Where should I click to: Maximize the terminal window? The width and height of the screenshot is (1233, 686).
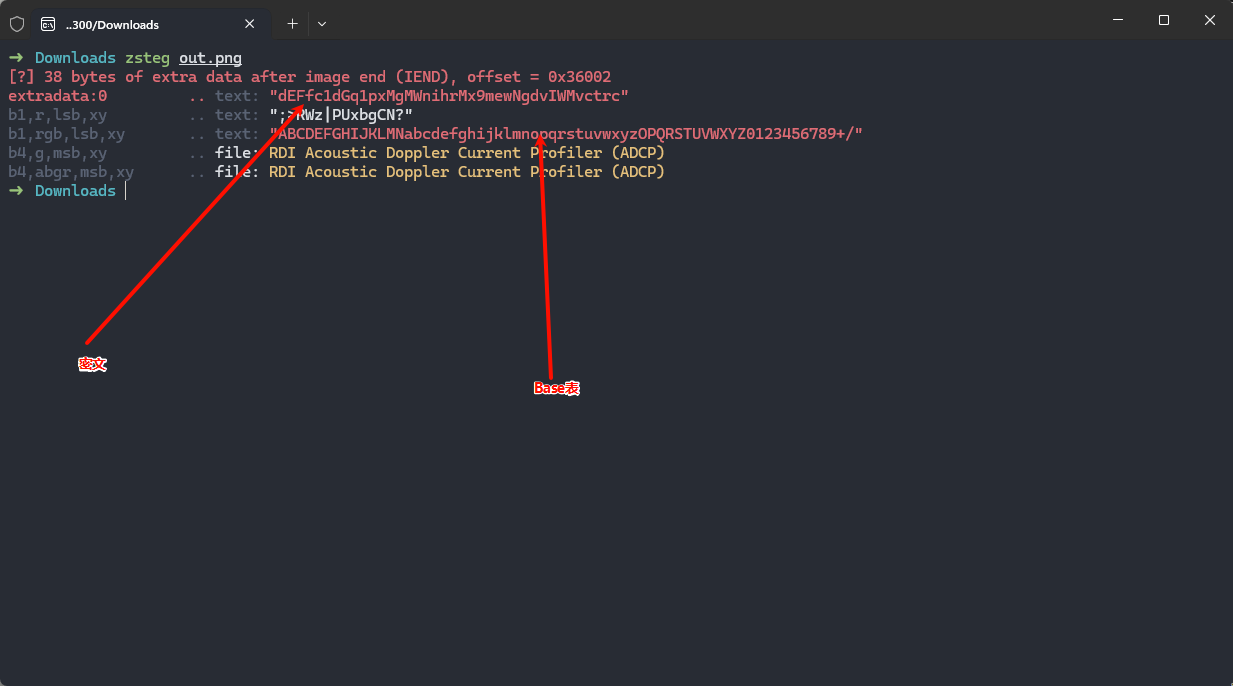click(x=1164, y=20)
